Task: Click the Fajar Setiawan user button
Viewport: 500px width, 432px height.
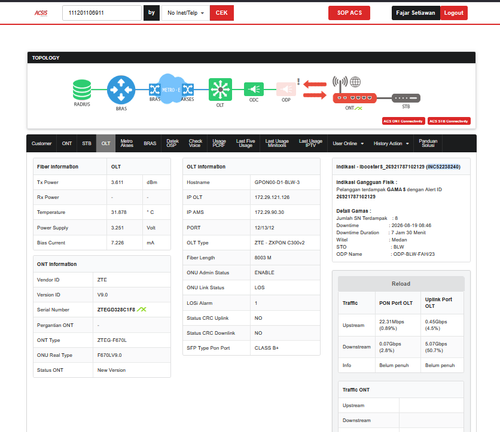Action: click(x=416, y=13)
